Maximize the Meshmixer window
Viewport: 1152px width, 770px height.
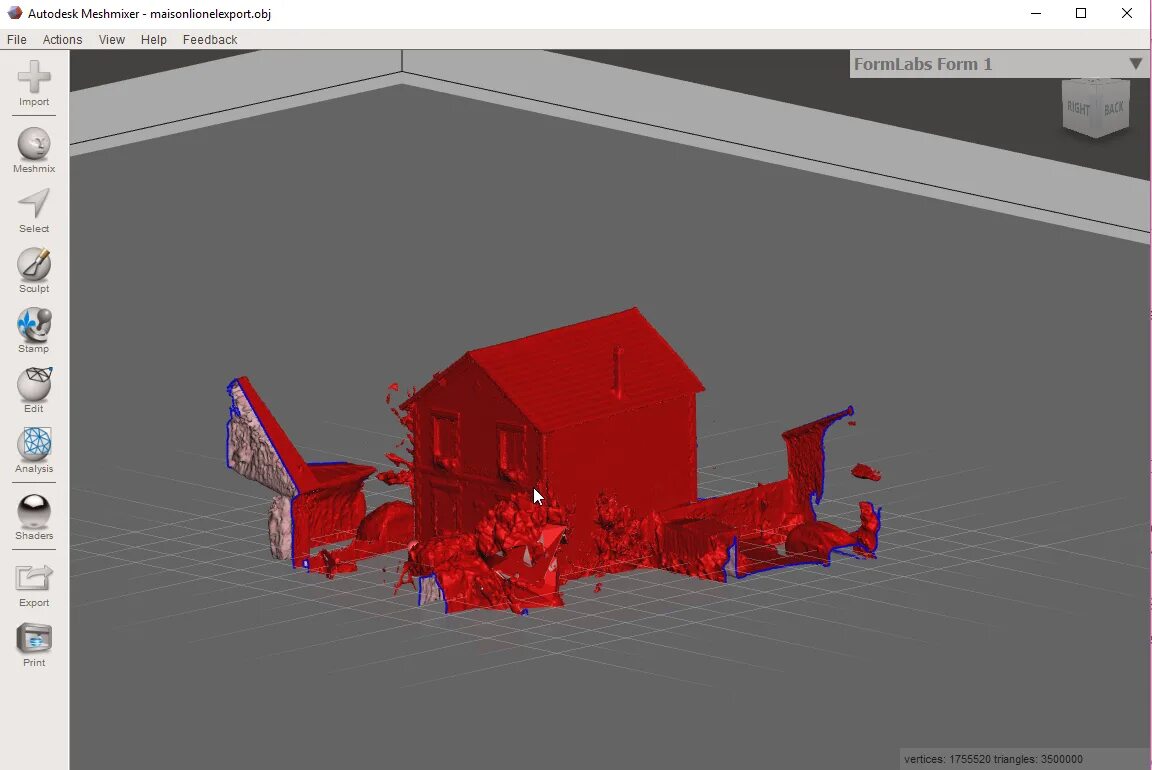[1081, 13]
